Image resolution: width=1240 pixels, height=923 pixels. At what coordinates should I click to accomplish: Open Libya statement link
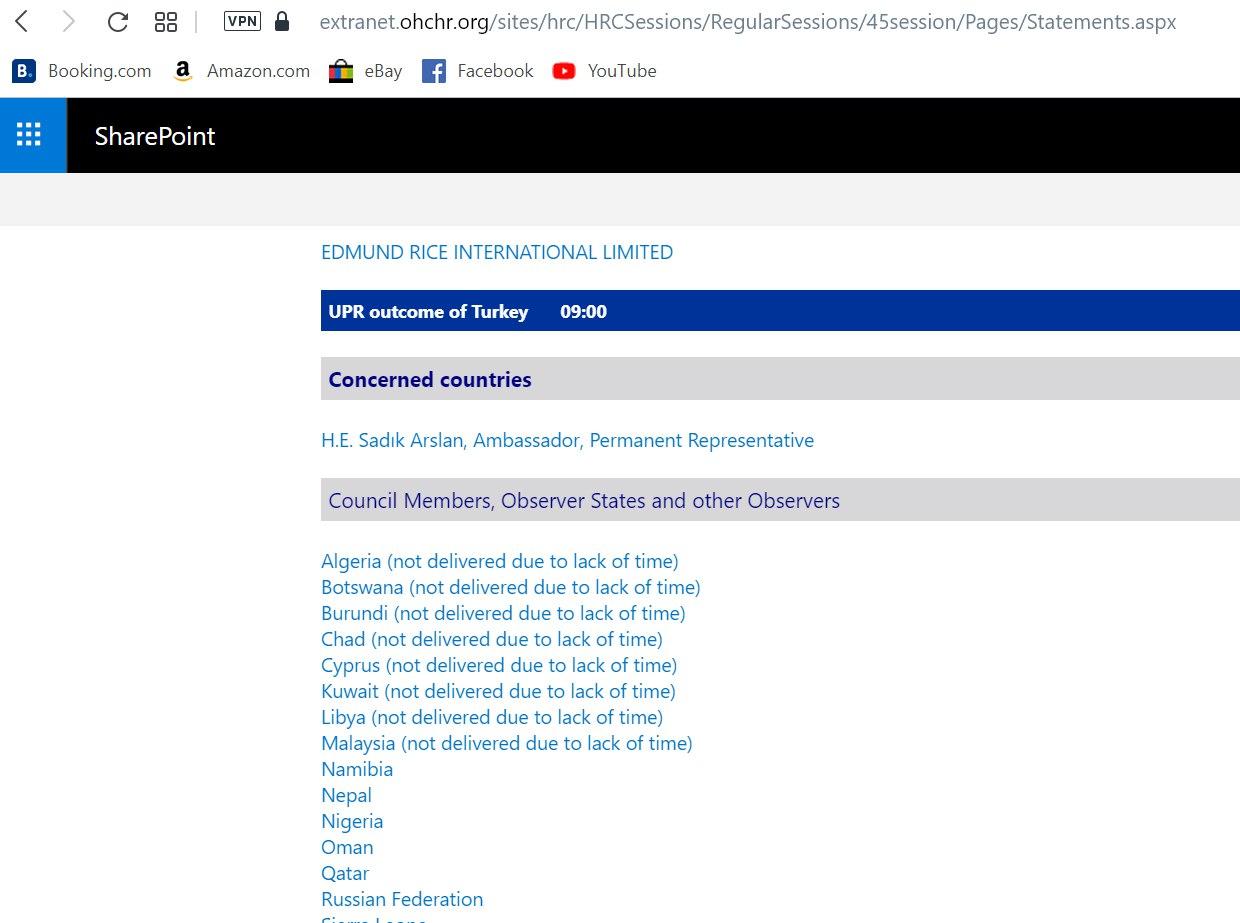[492, 717]
